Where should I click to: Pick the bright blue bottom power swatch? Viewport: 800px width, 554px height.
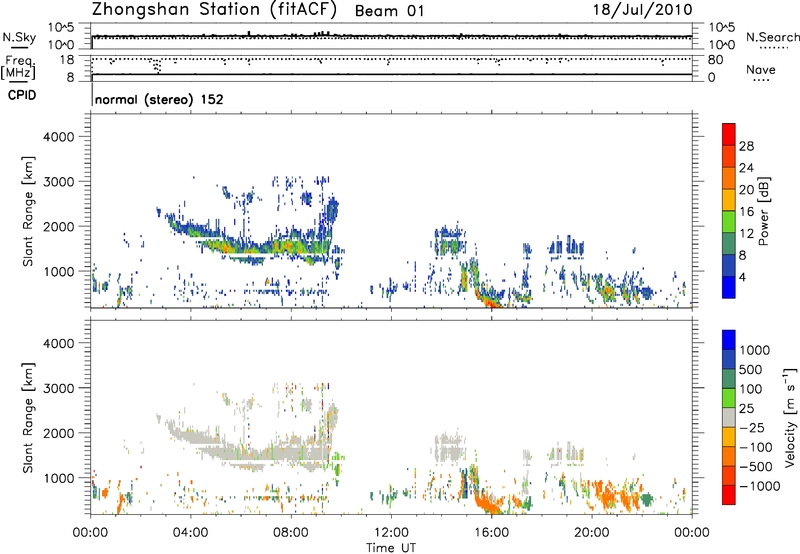point(729,288)
